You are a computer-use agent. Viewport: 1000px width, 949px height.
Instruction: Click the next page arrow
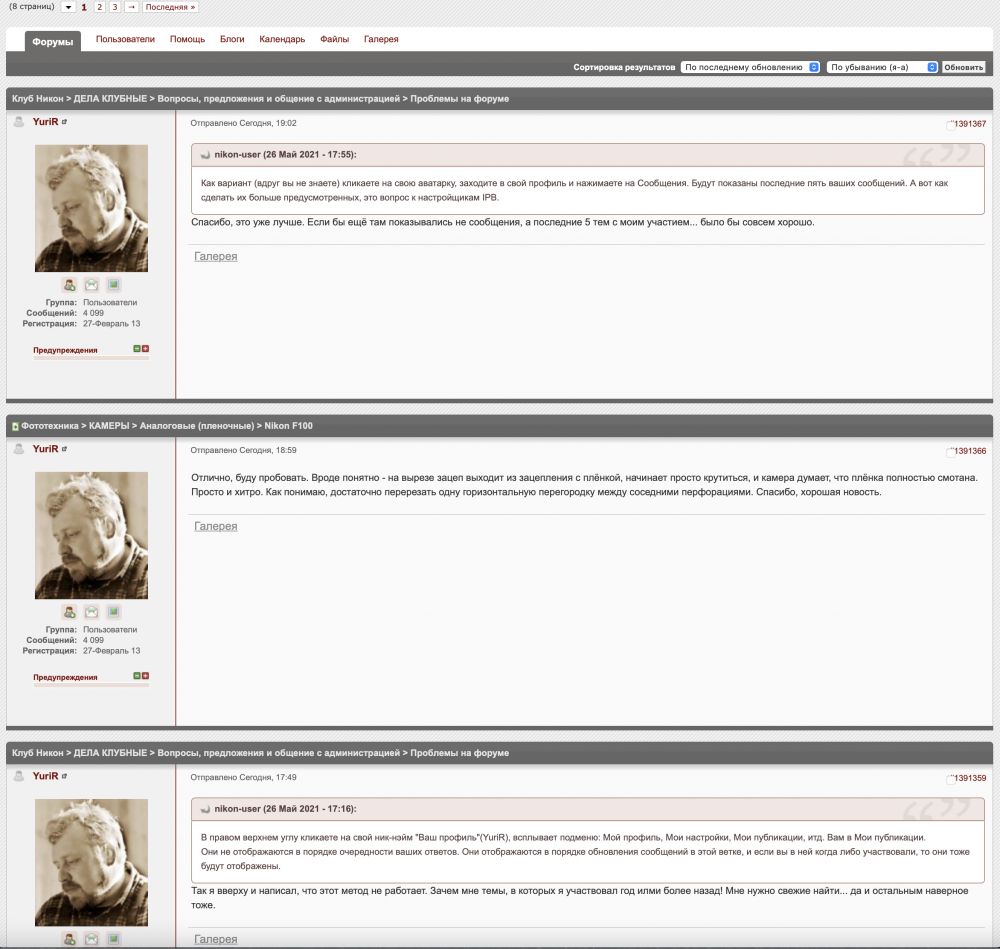click(x=131, y=7)
